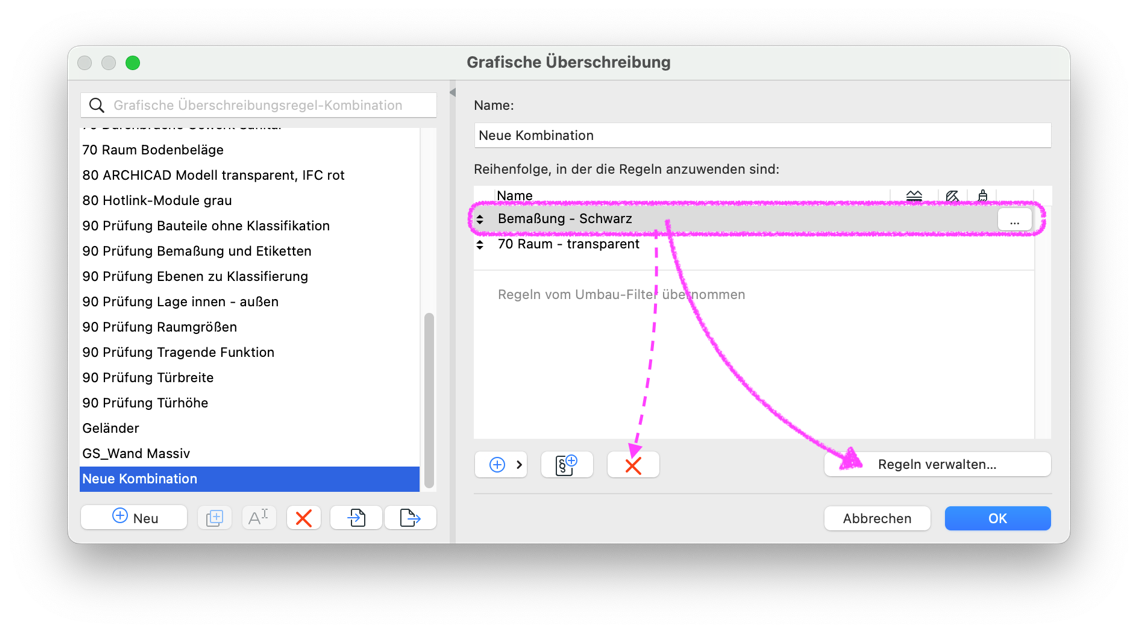Select '90 Prüfung Türbreite' combination
This screenshot has width=1138, height=633.
249,377
